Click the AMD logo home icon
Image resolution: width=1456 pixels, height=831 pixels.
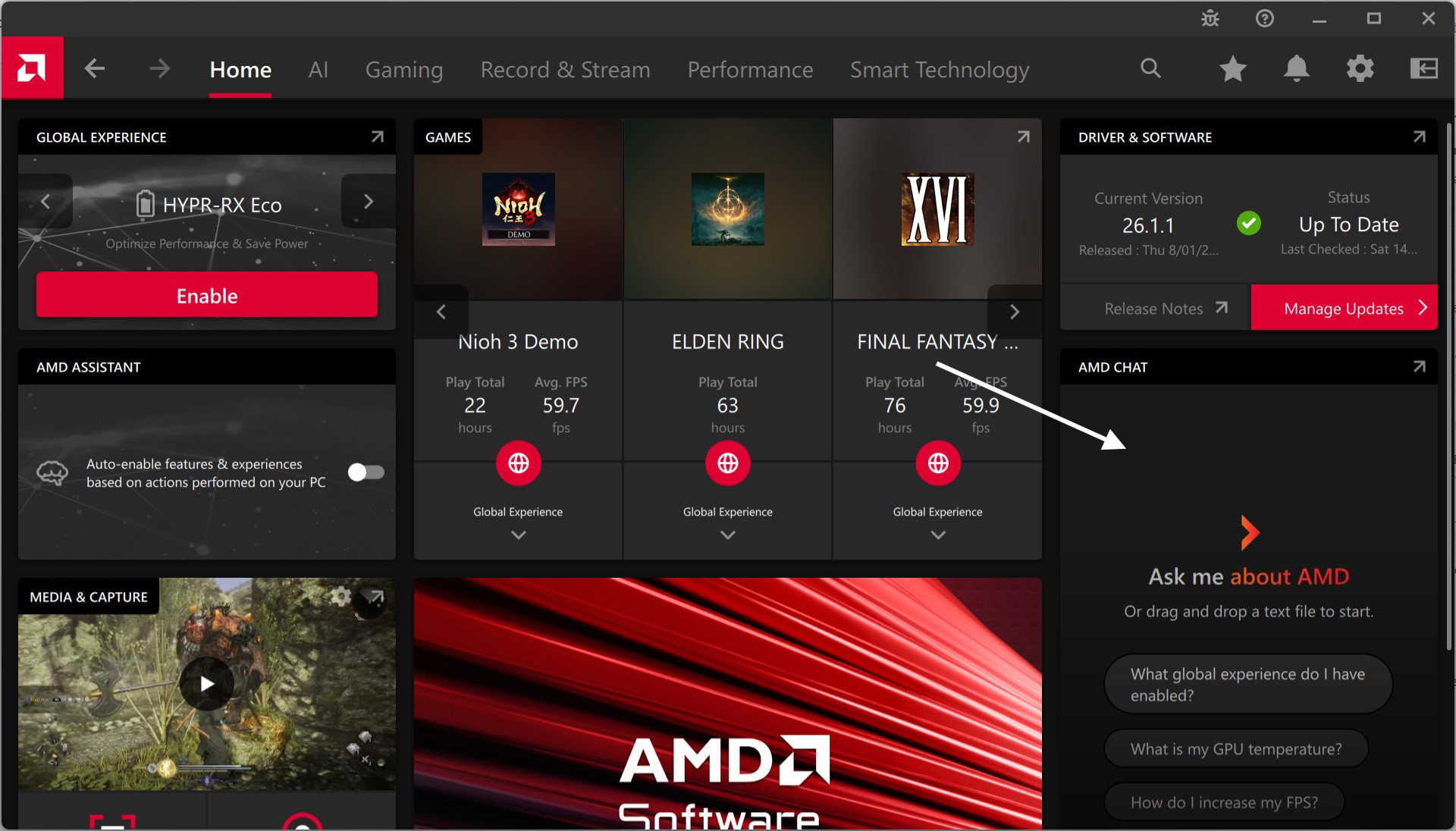[x=32, y=68]
